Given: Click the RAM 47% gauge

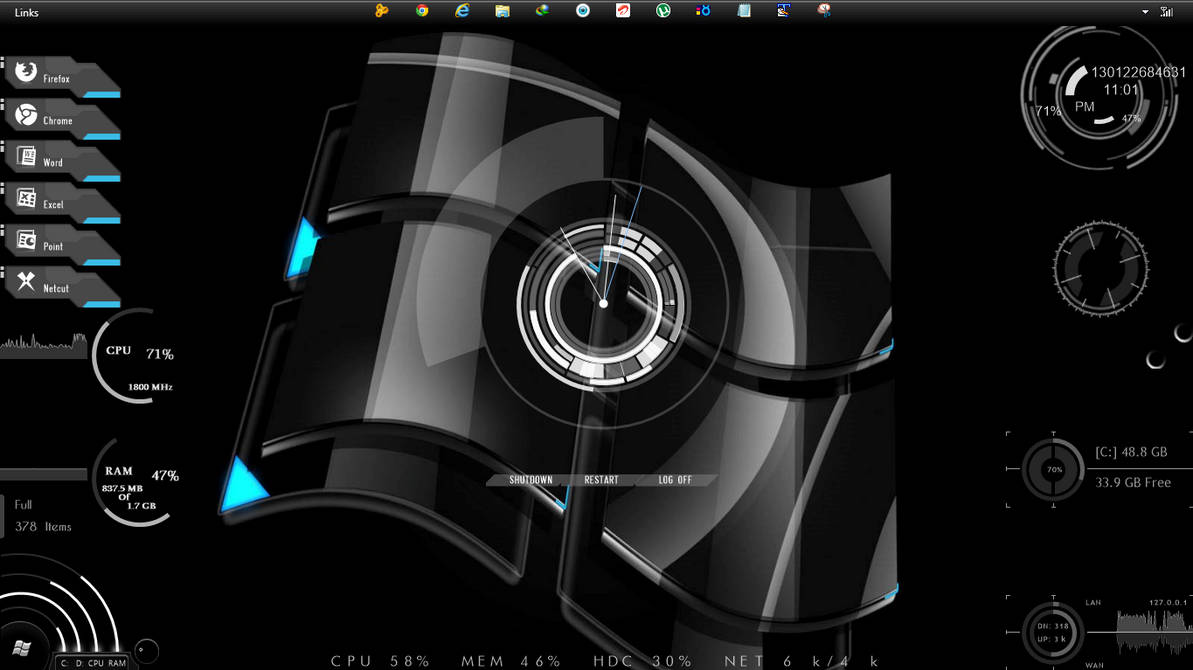Looking at the screenshot, I should [x=137, y=481].
